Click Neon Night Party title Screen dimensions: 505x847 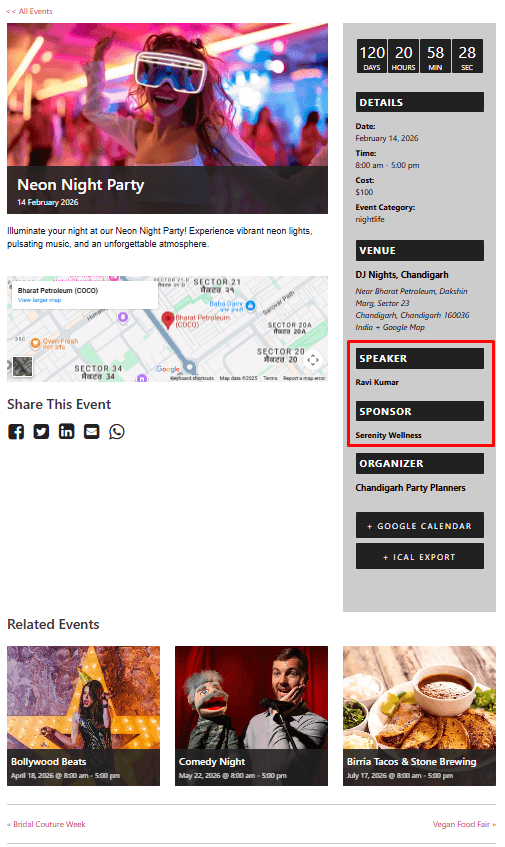[x=80, y=185]
